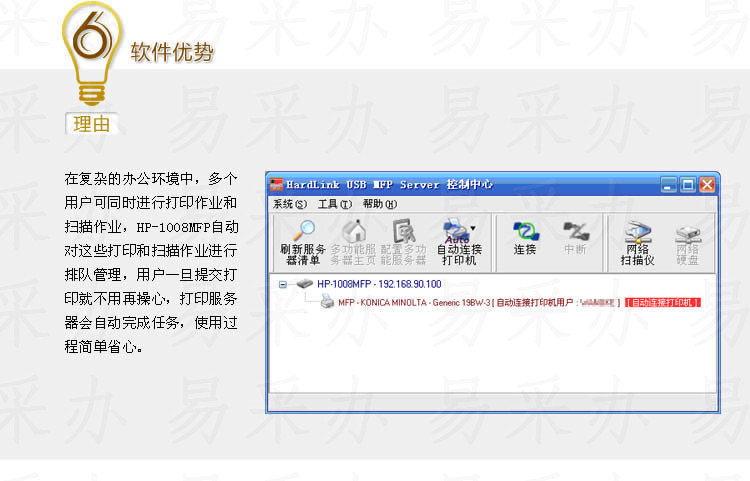750x481 pixels.
Task: Open the 系统(S) menu
Action: coord(289,204)
